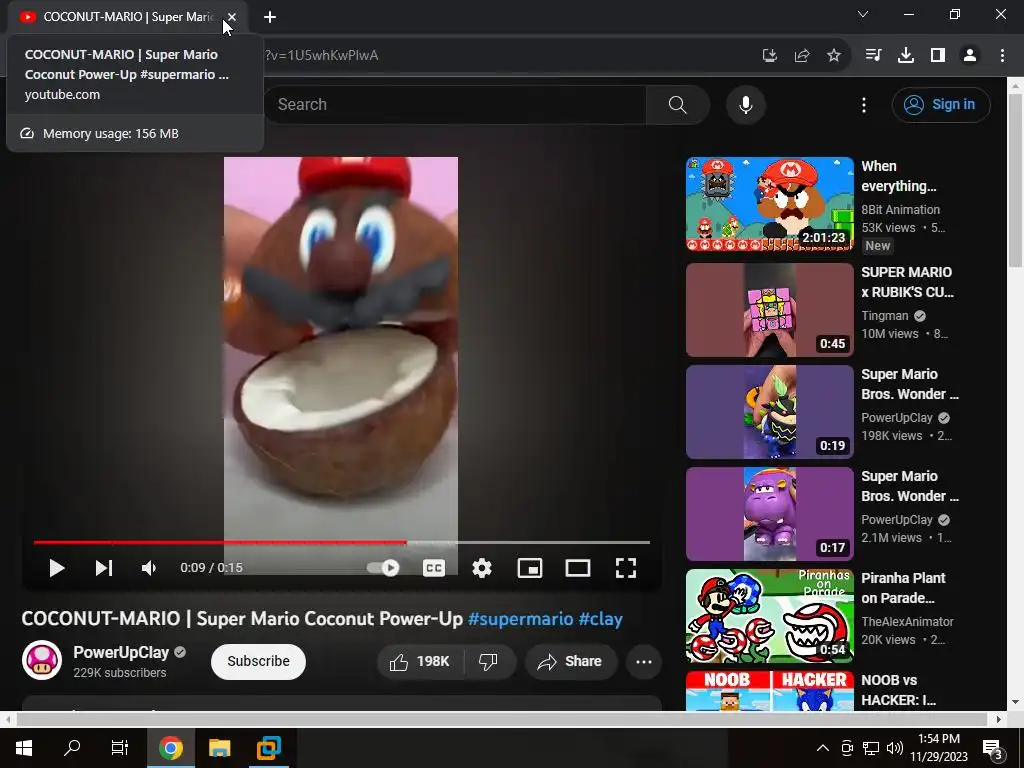Toggle closed captions CC

click(434, 568)
